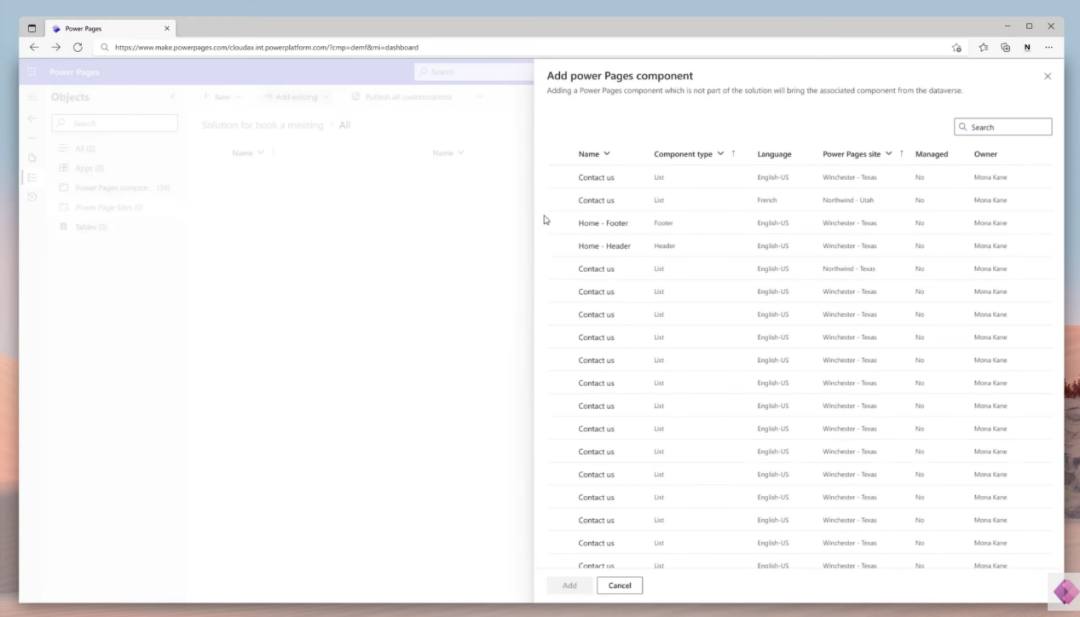Click the Cancel button
The height and width of the screenshot is (617, 1080).
coord(619,585)
